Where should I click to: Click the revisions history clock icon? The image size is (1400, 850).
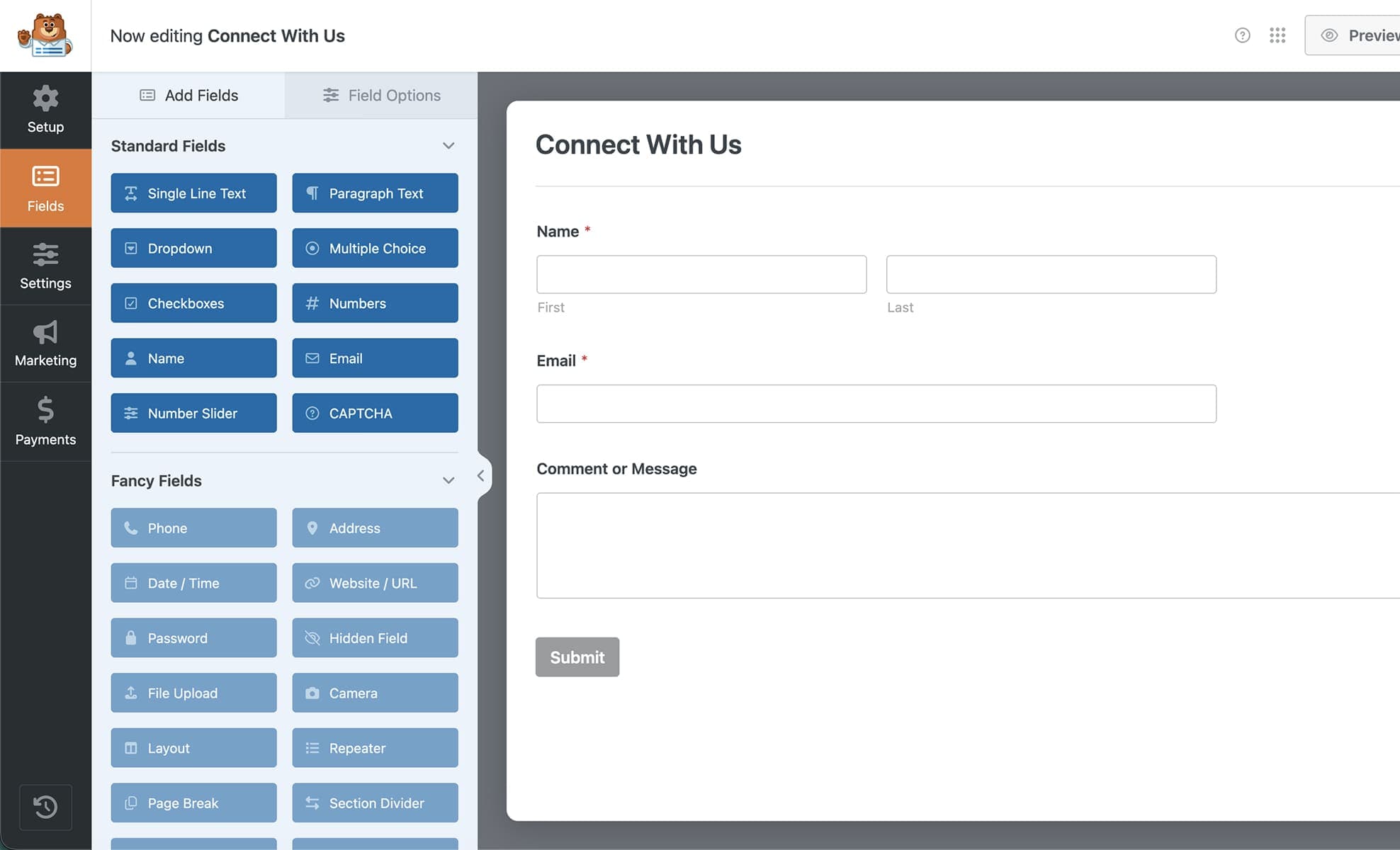(45, 807)
